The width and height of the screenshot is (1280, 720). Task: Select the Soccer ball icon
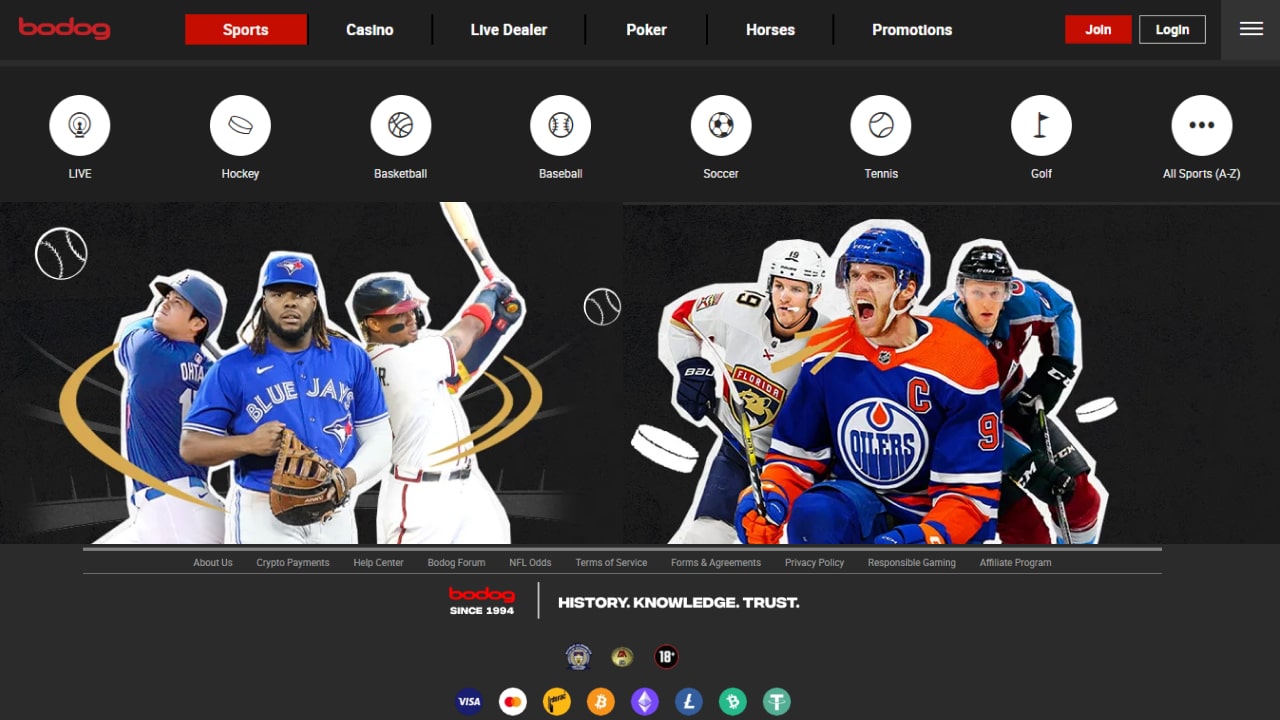pyautogui.click(x=721, y=125)
